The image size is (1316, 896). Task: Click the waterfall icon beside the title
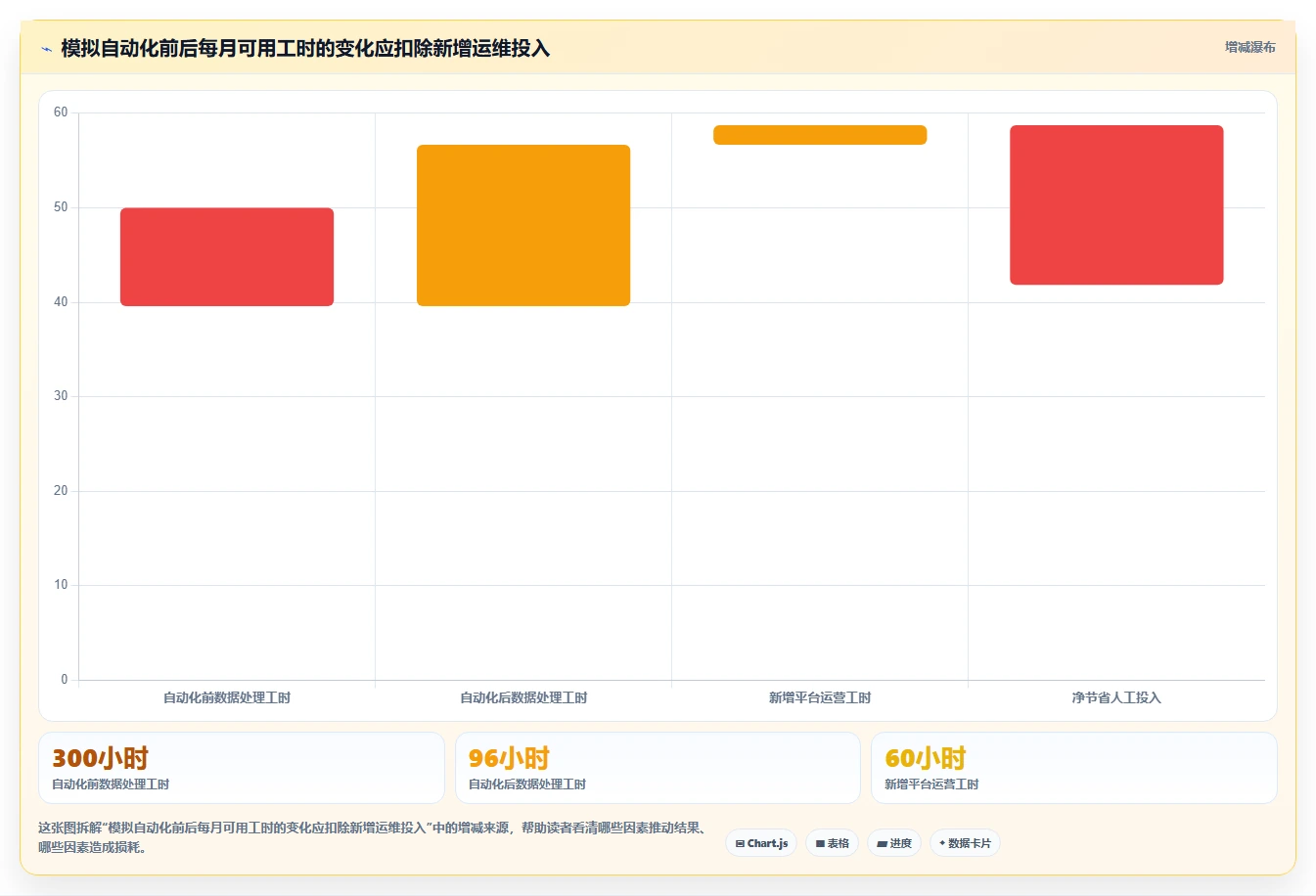46,49
